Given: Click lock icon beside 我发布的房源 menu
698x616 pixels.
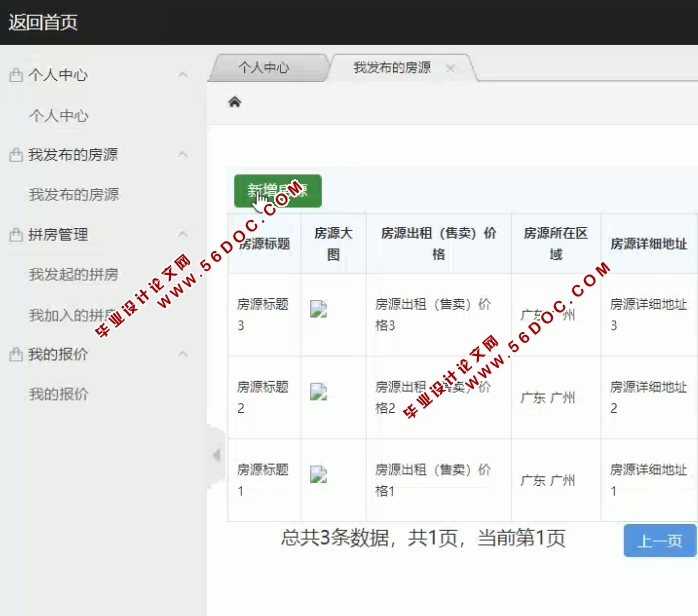Looking at the screenshot, I should click(16, 155).
